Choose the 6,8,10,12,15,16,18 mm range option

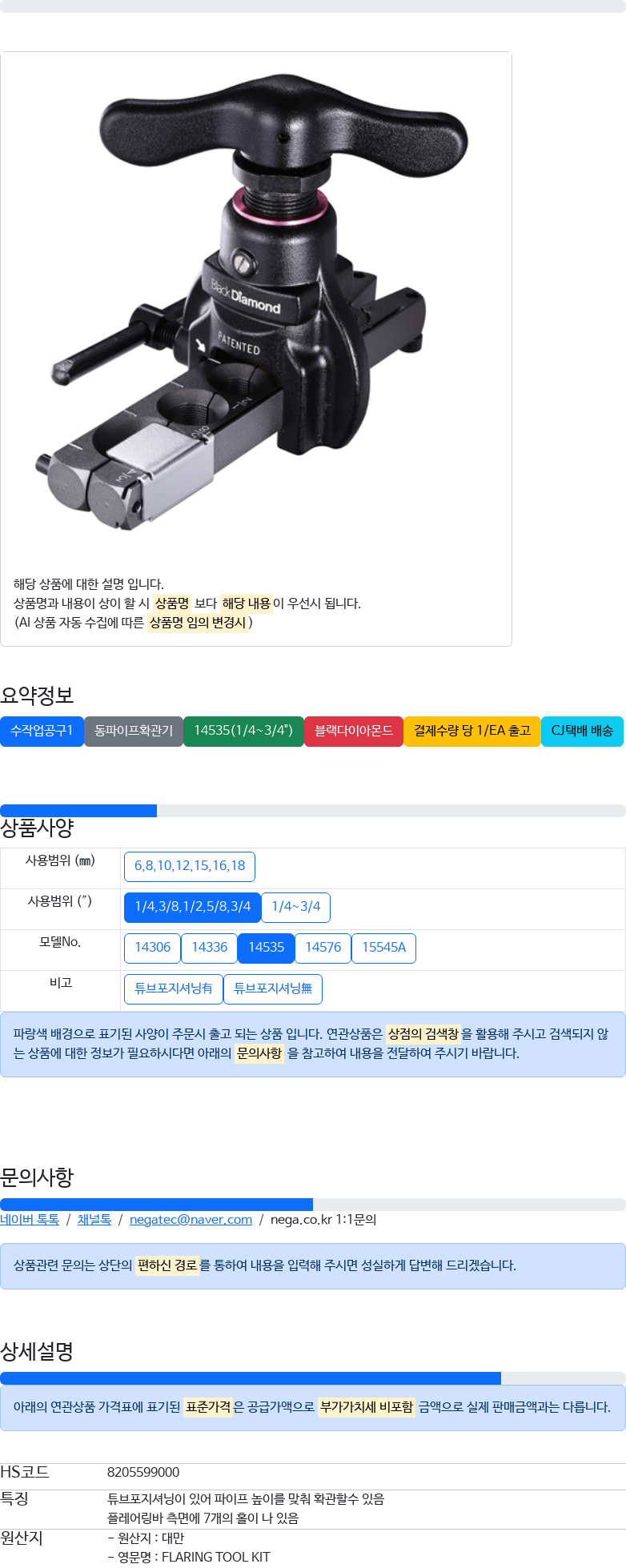190,866
